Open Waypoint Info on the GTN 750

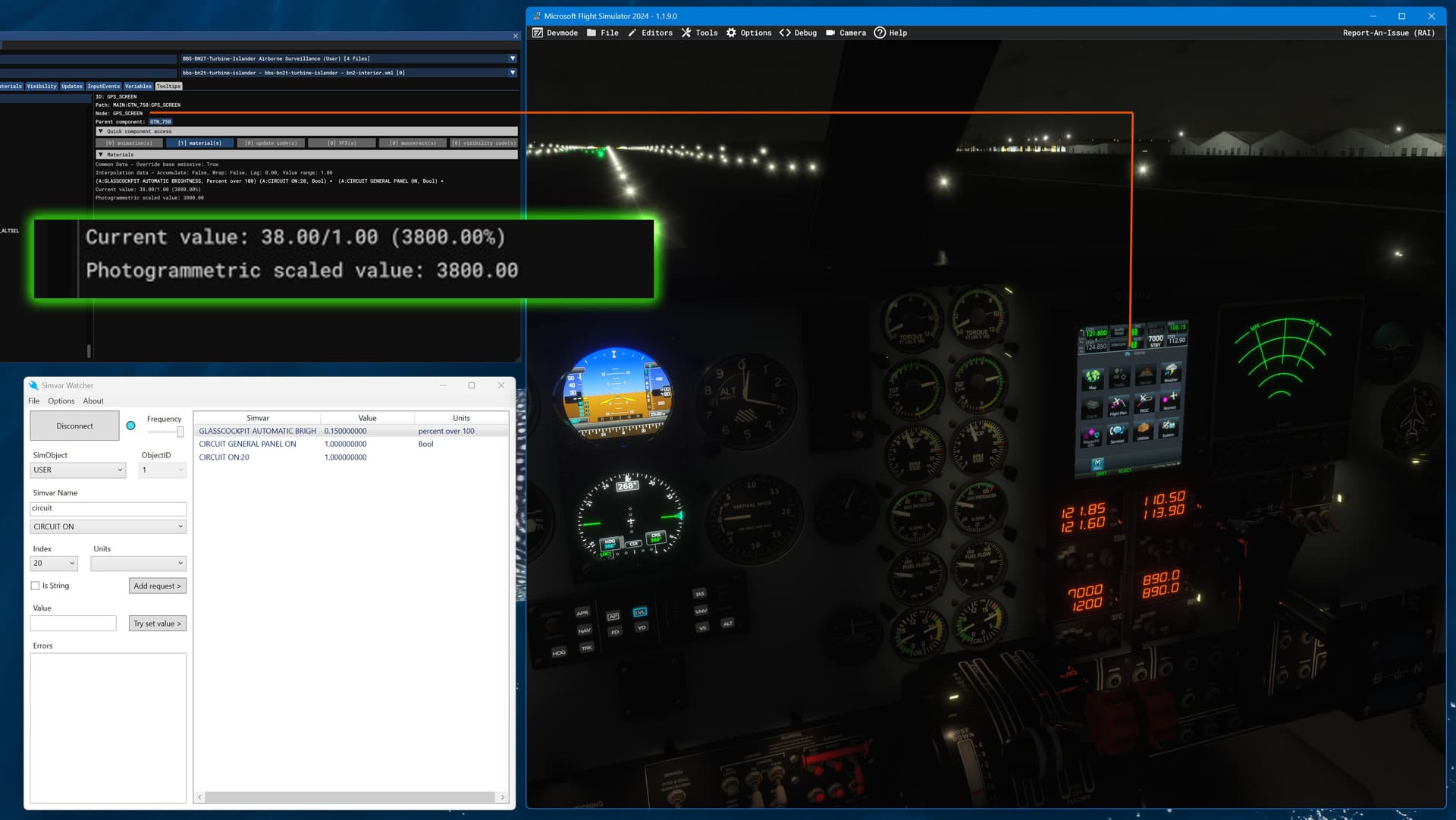click(1090, 437)
